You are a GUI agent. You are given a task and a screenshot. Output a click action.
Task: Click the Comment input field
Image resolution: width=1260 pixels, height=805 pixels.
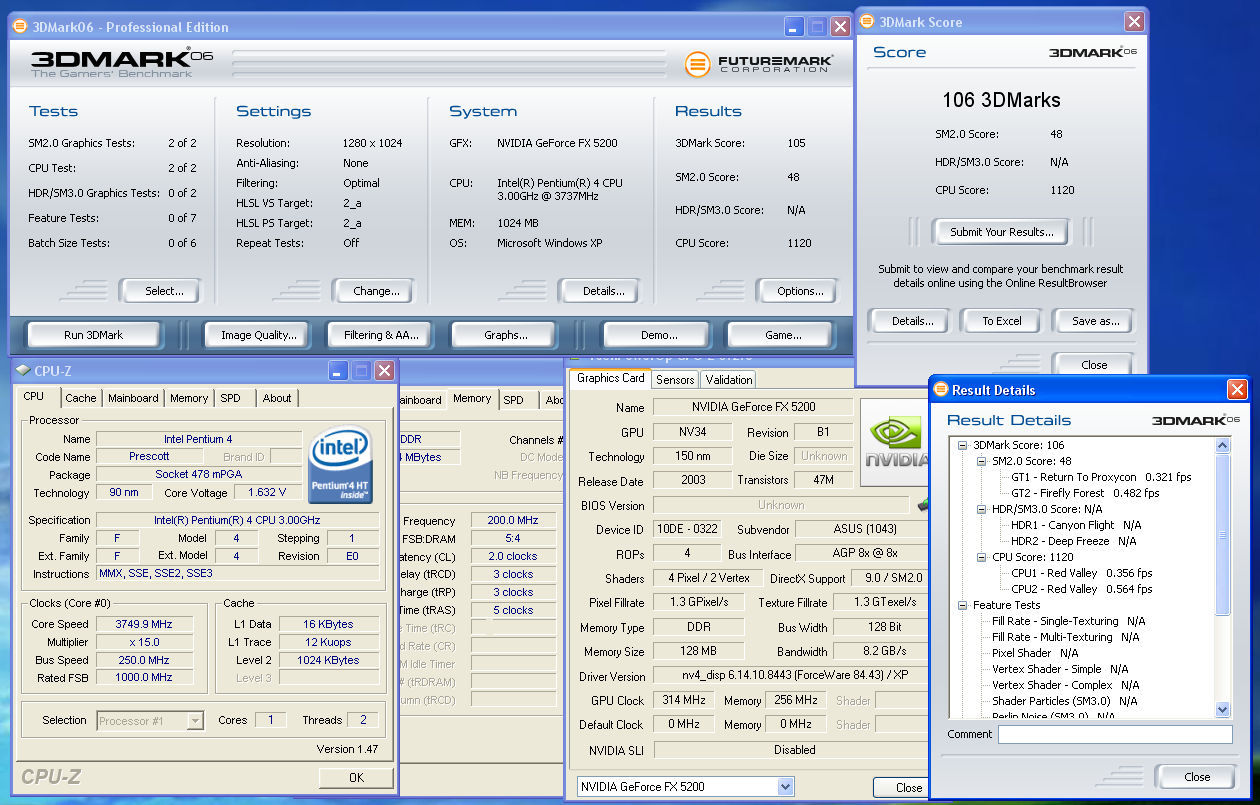(x=1115, y=734)
